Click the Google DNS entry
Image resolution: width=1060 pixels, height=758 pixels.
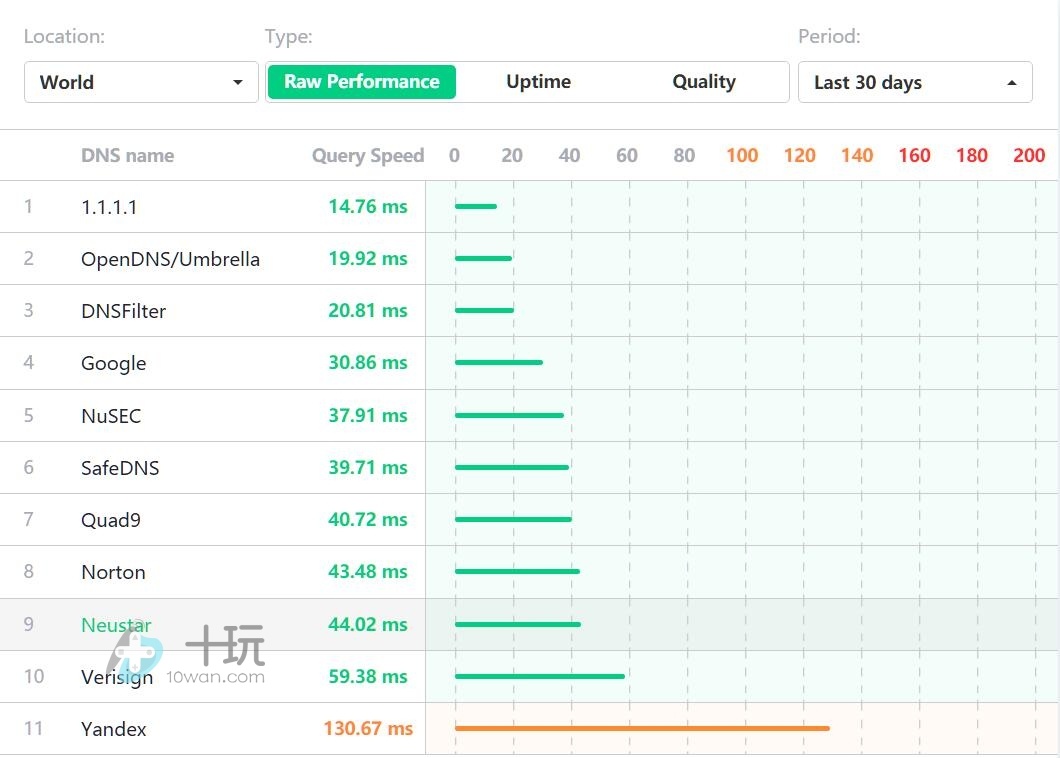[113, 363]
